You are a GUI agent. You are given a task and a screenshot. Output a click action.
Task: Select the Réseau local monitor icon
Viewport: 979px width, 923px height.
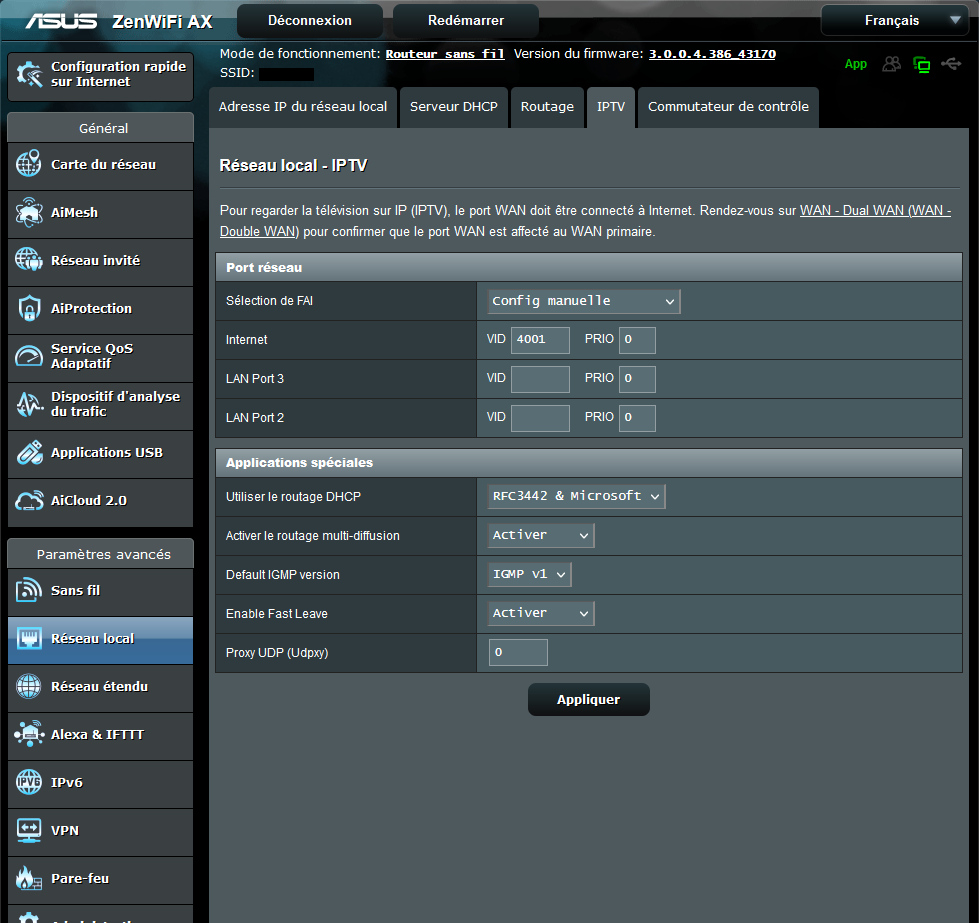[29, 638]
